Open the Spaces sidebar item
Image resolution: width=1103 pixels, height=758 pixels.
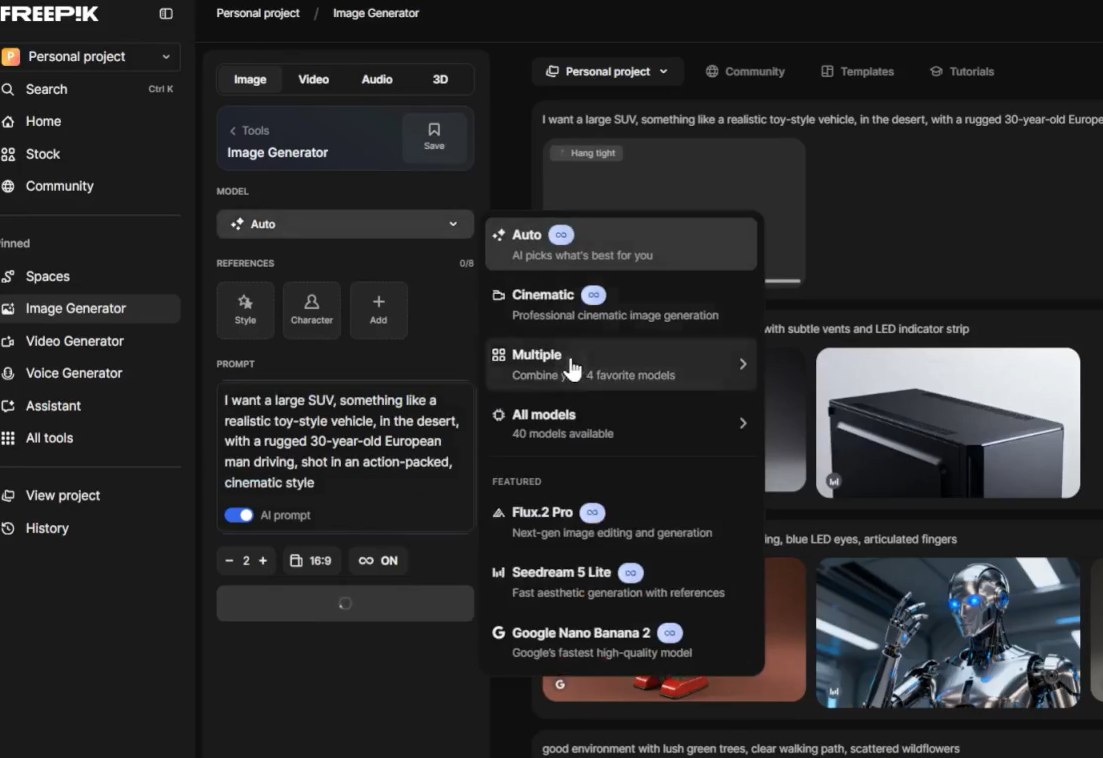coord(47,276)
